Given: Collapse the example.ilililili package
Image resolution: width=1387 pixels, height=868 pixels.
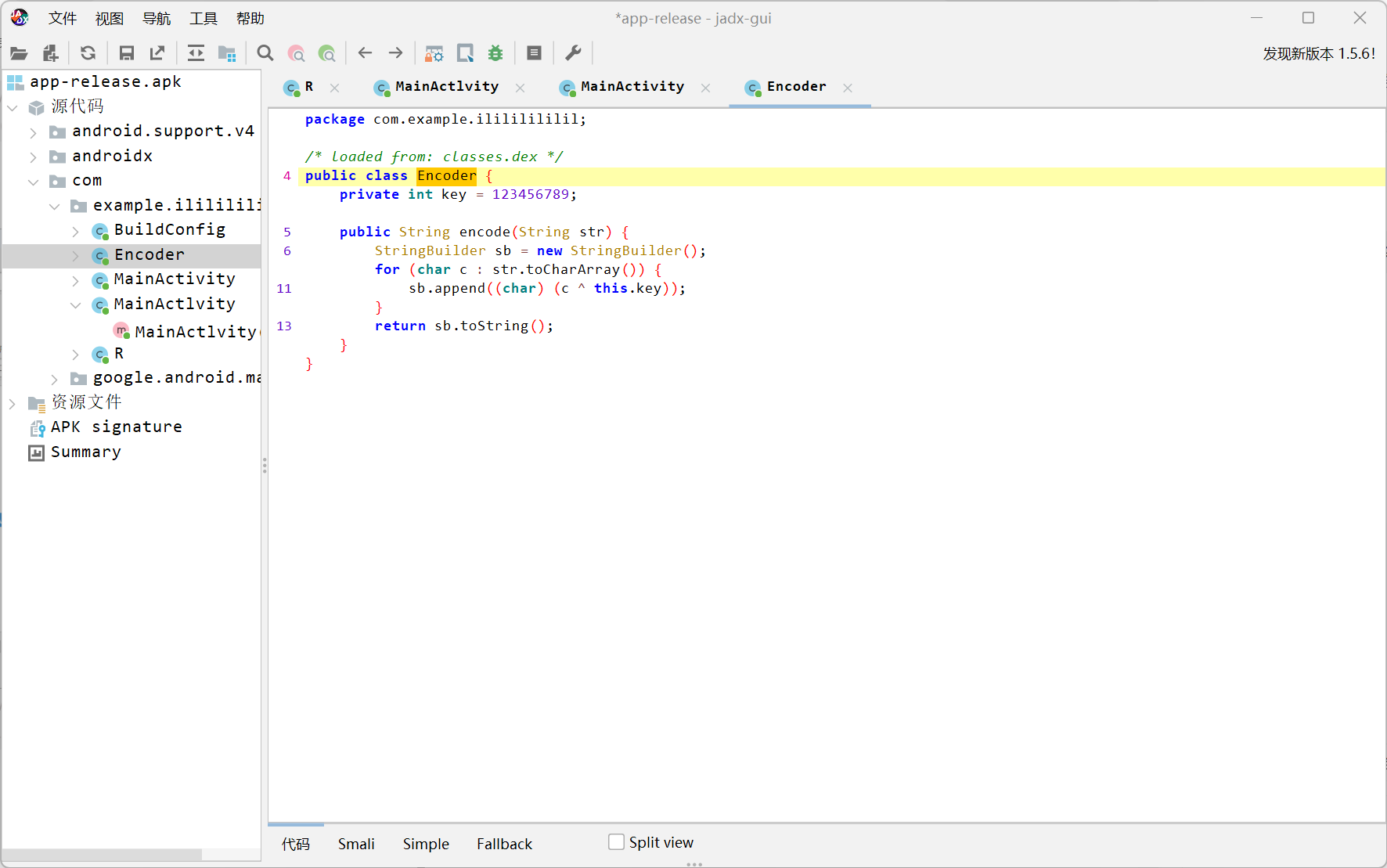Looking at the screenshot, I should coord(54,207).
